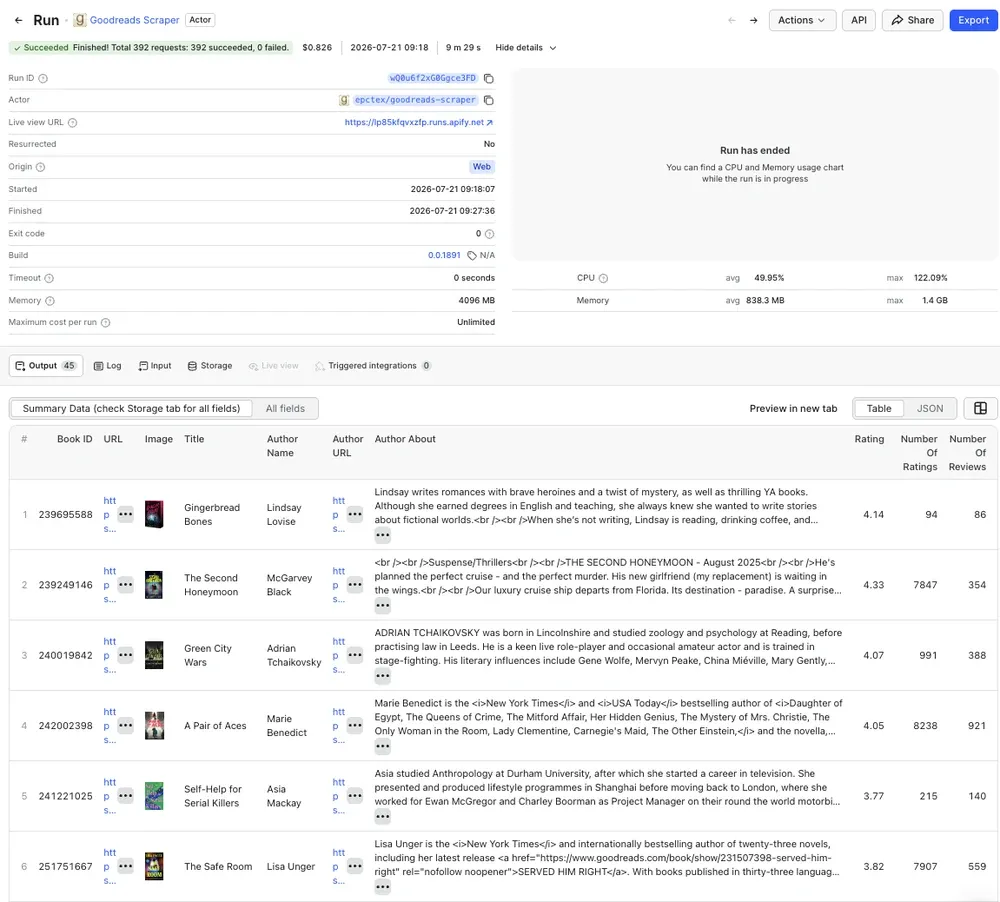Image resolution: width=1000 pixels, height=902 pixels.
Task: Open the Input tab
Action: pyautogui.click(x=155, y=366)
